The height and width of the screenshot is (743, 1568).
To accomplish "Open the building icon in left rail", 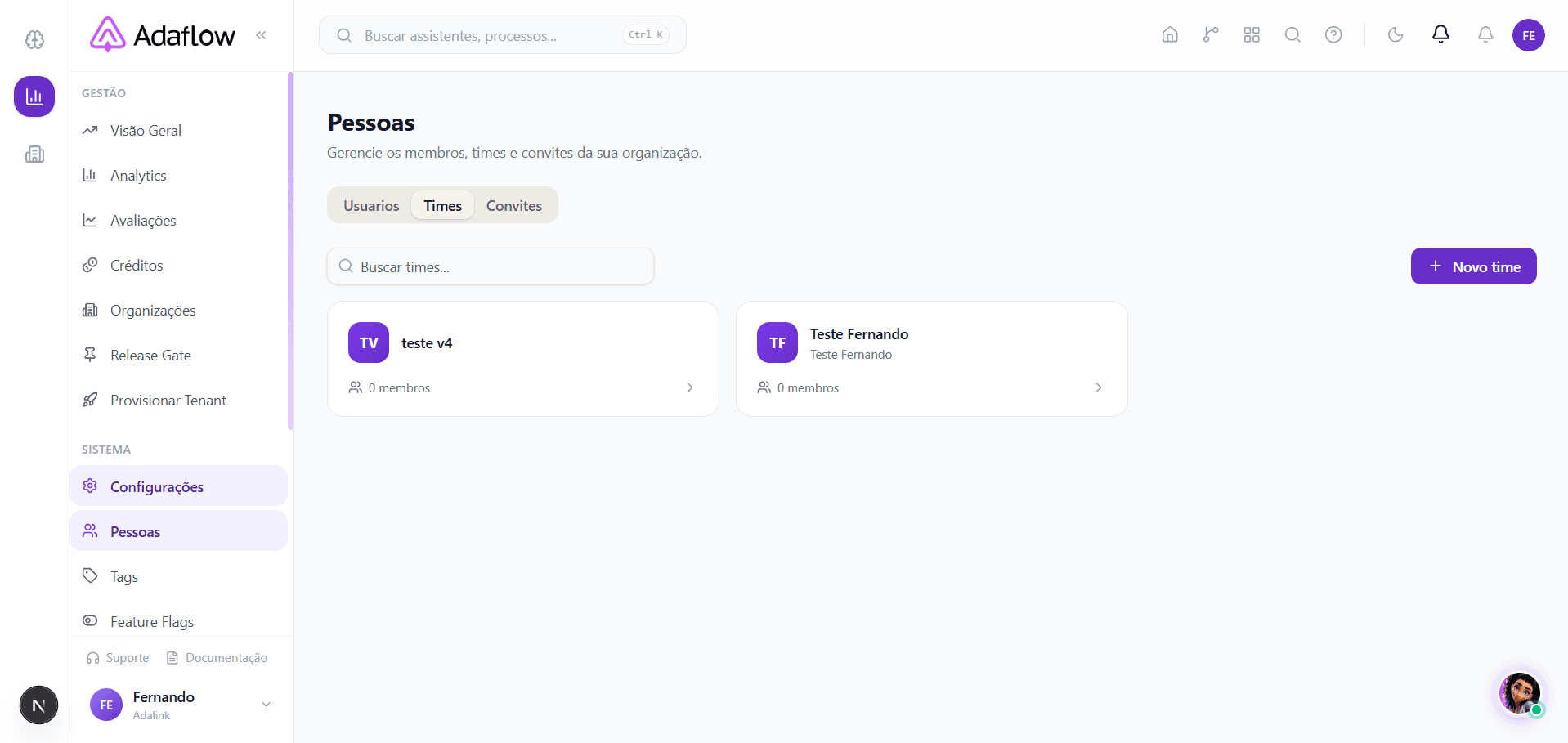I will pos(34,154).
